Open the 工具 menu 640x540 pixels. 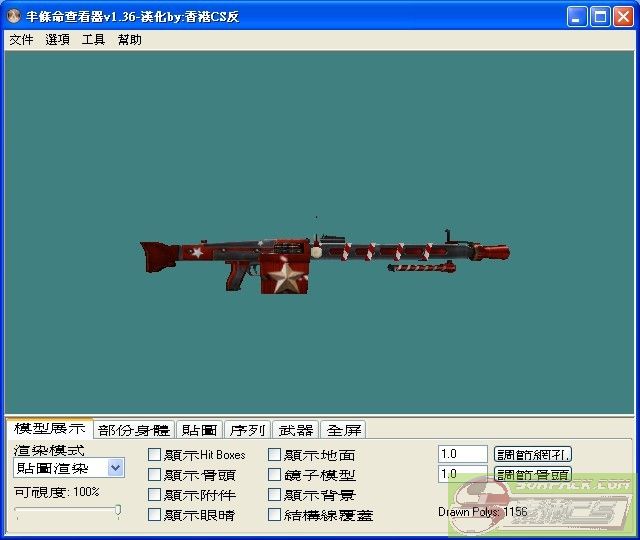click(93, 40)
